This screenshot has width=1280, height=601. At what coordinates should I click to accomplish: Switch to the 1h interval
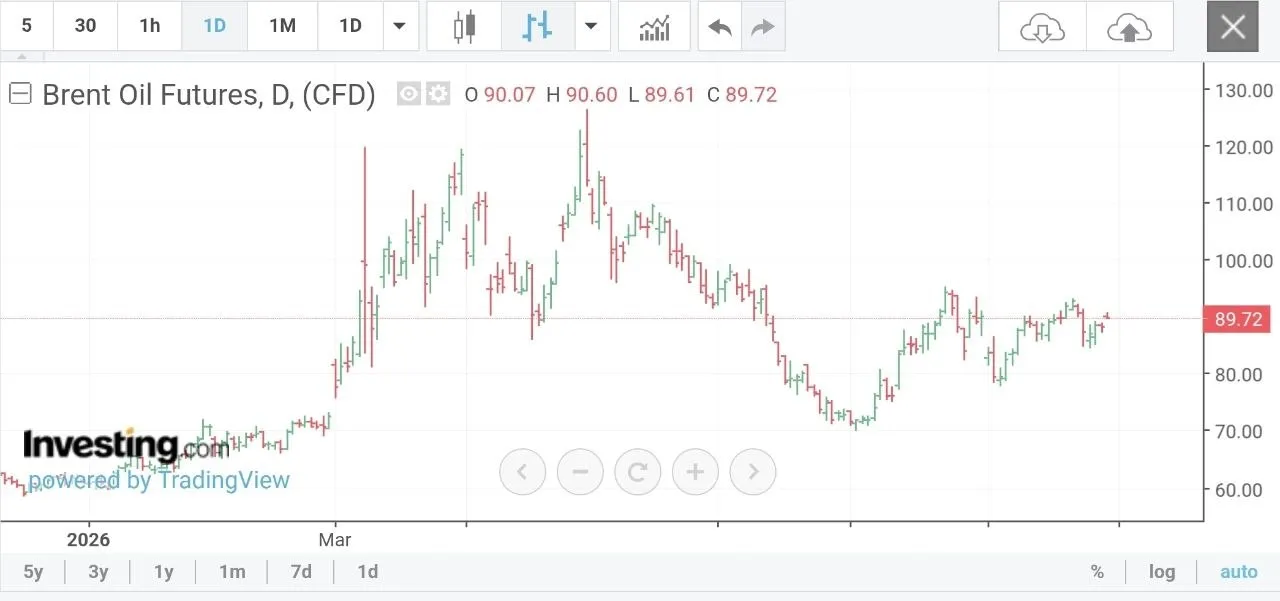tap(149, 26)
